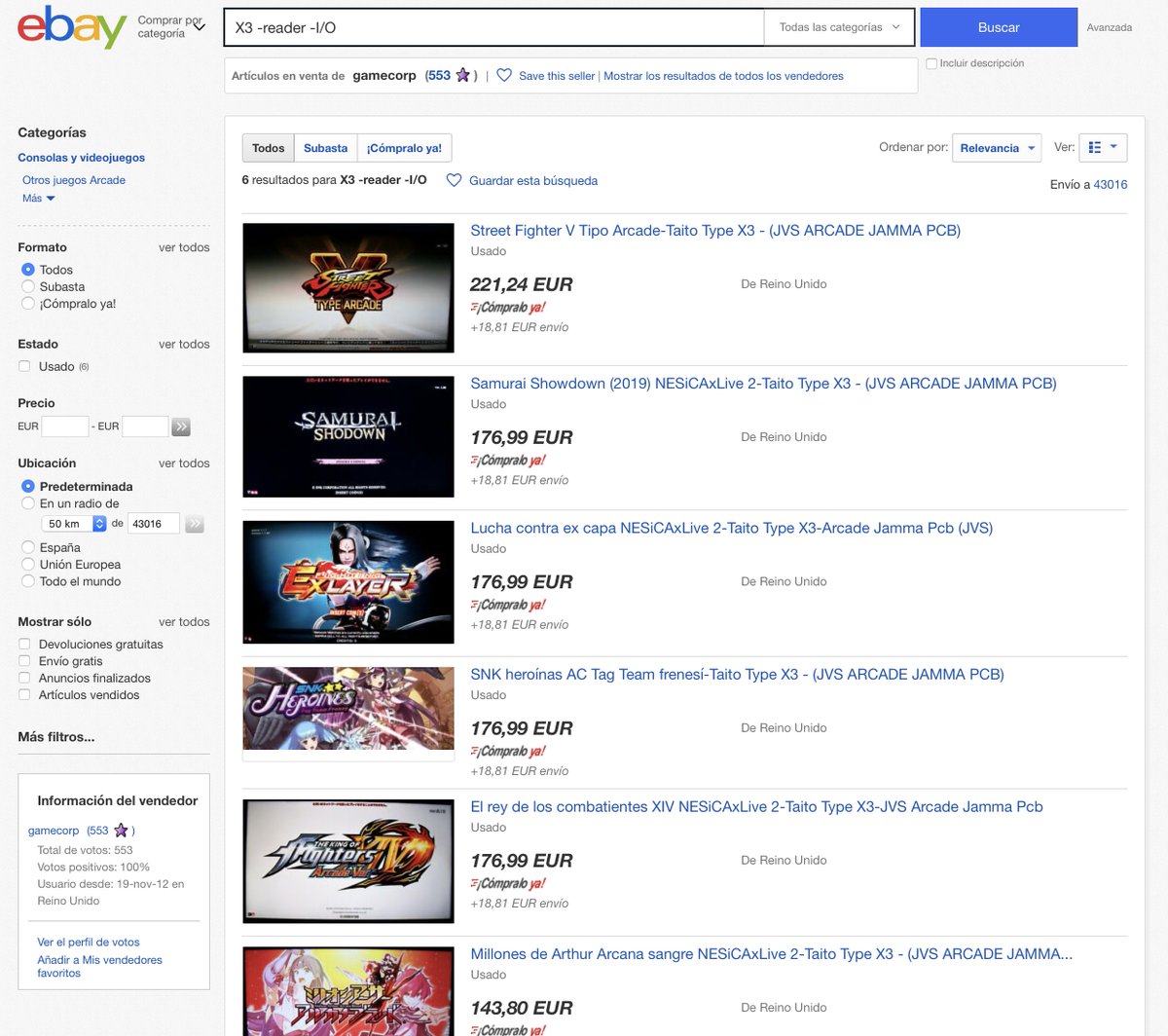
Task: Open Street Fighter V Tipo Arcade listing title
Action: pos(715,231)
